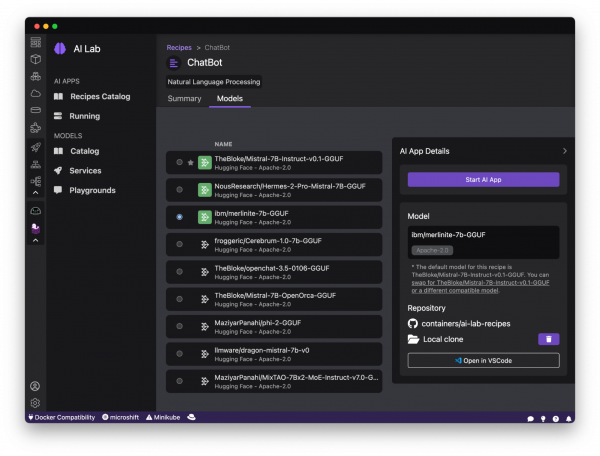Click the Start AI App button
Screen dimensions: 600x456
click(x=483, y=180)
